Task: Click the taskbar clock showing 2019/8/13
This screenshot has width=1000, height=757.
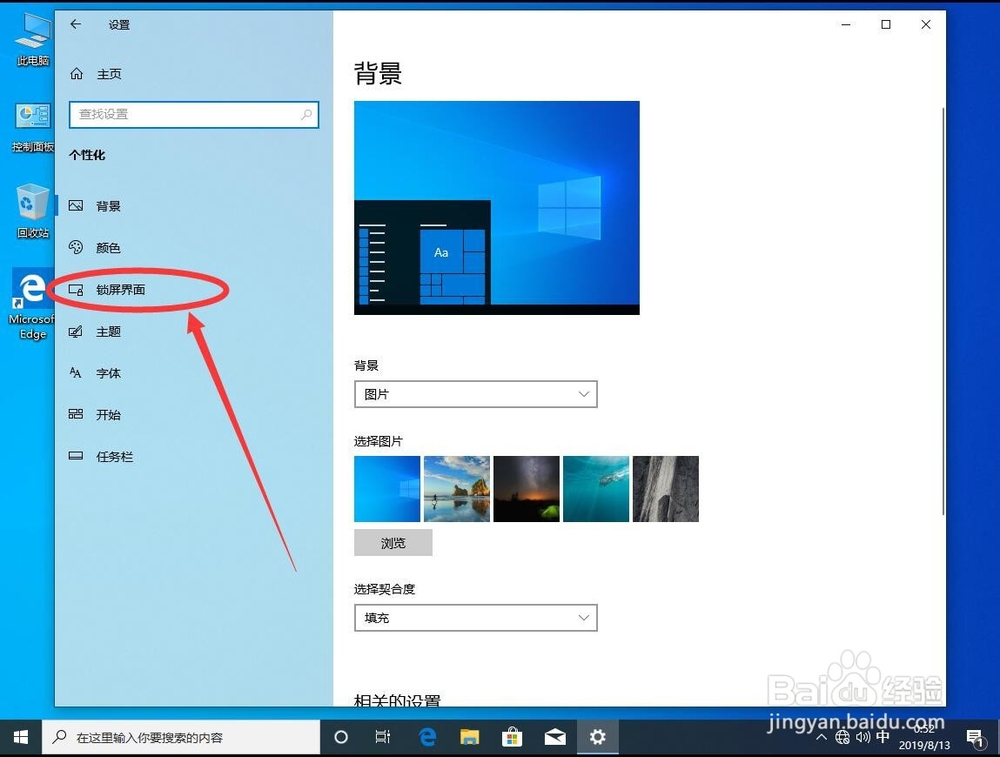Action: pyautogui.click(x=924, y=738)
